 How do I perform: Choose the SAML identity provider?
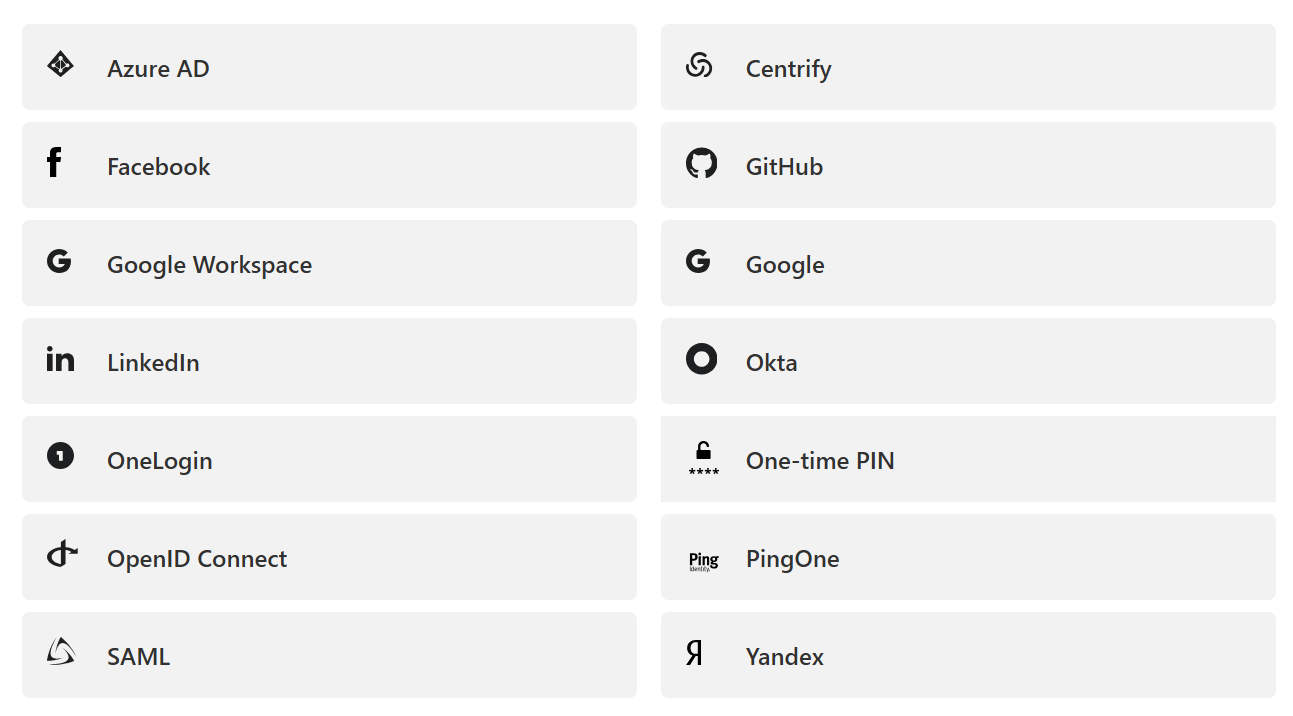coord(329,656)
